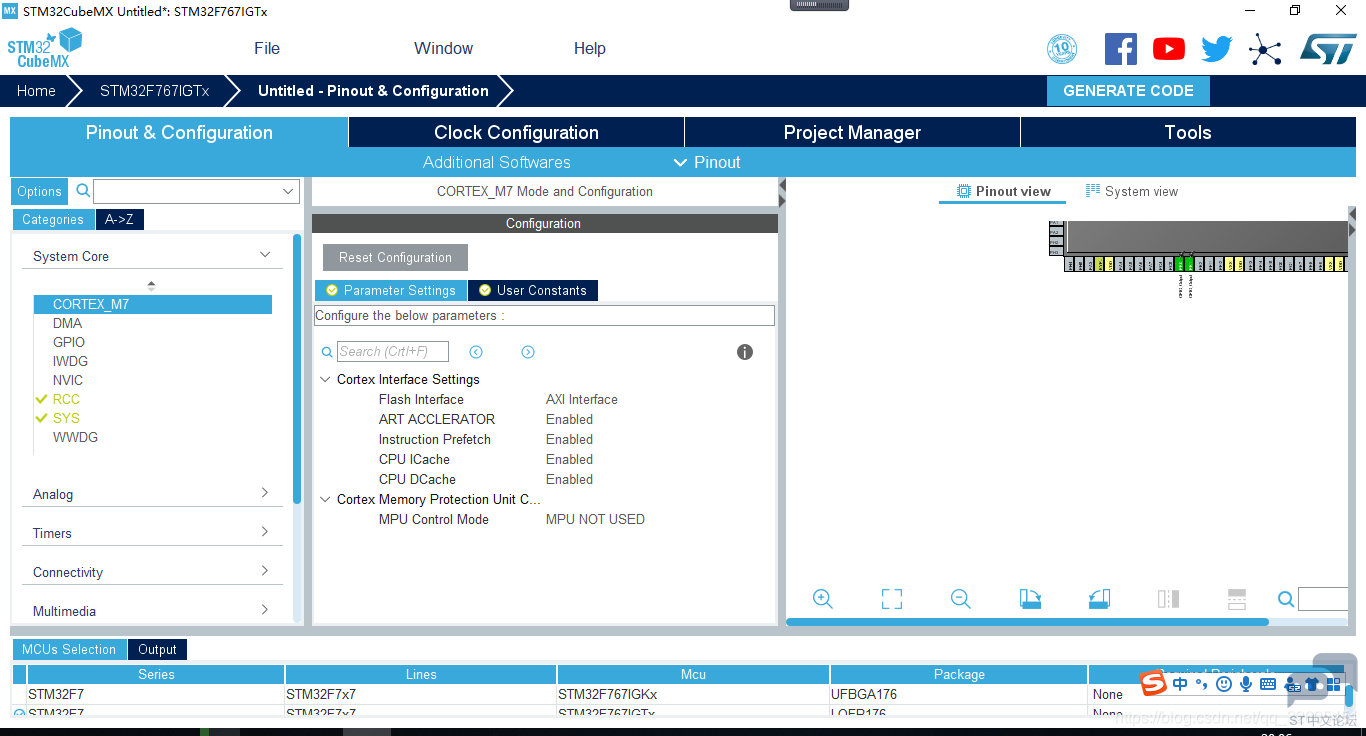Viewport: 1366px width, 736px height.
Task: Collapse the System Core category
Action: point(265,255)
